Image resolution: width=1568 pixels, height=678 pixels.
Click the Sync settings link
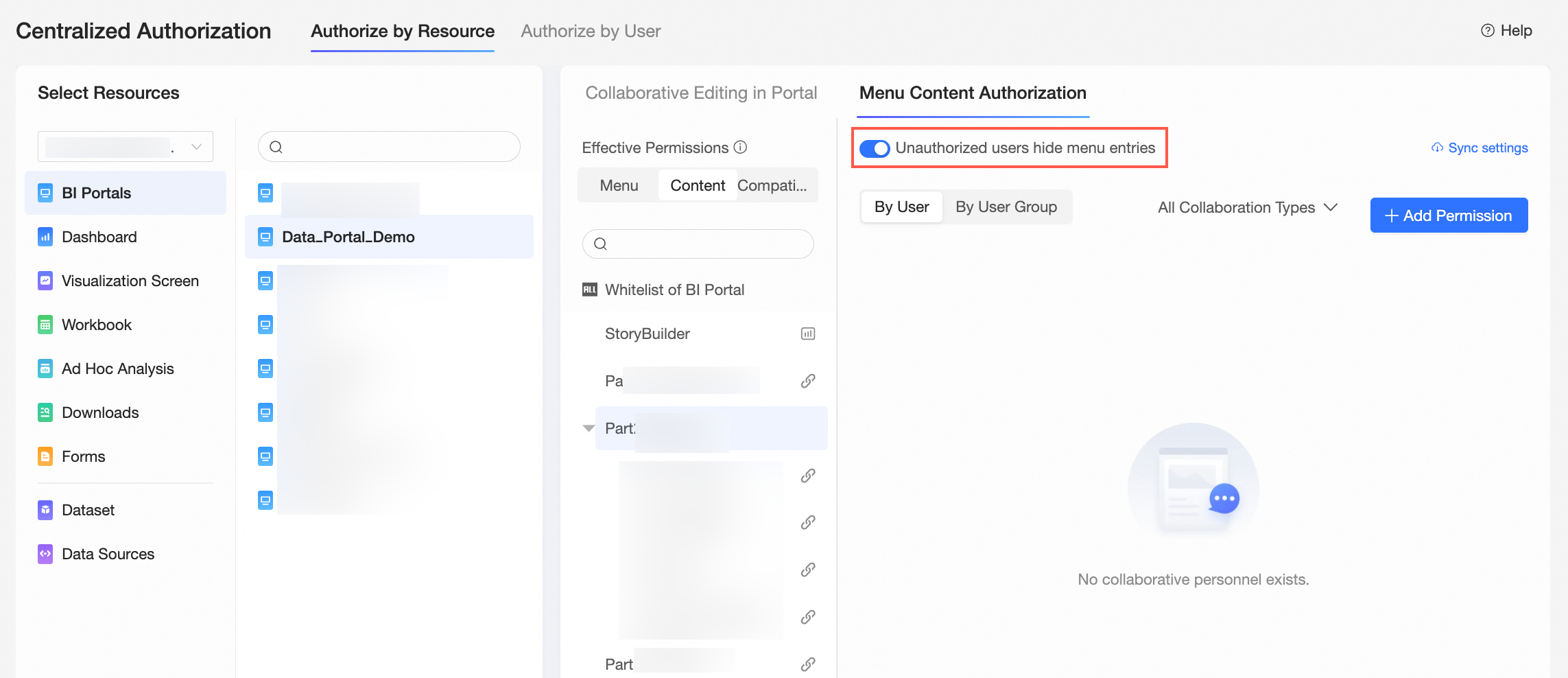(1480, 148)
